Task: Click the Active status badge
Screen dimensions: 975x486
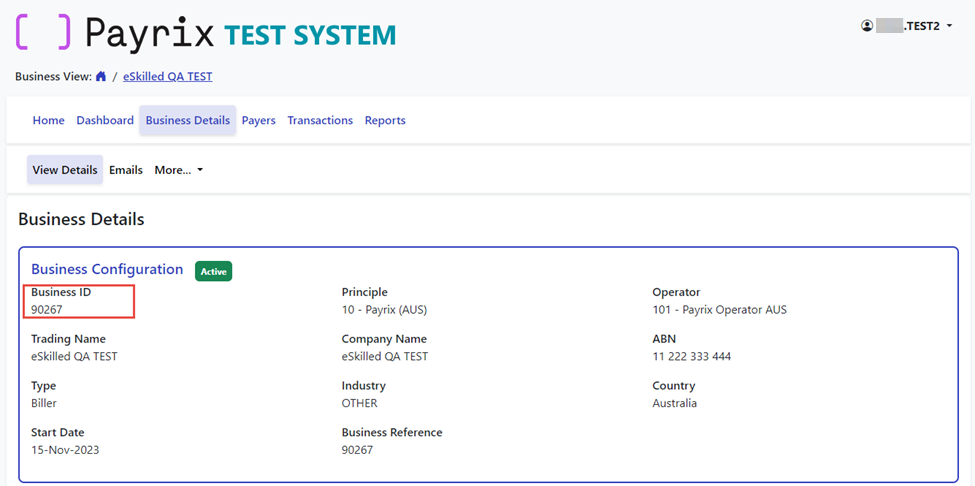Action: pos(213,271)
